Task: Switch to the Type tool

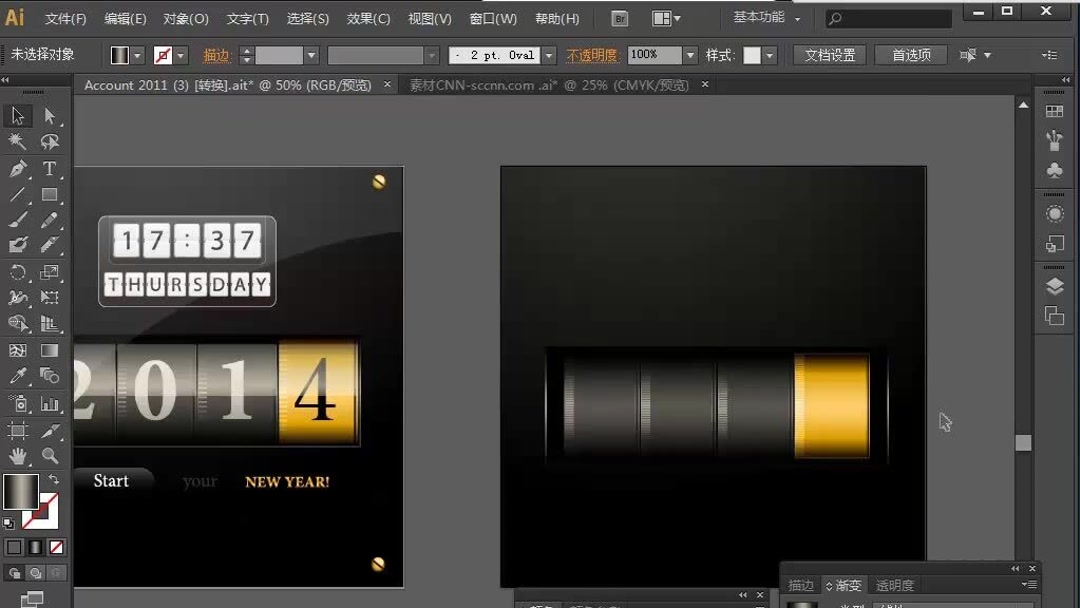Action: point(48,168)
